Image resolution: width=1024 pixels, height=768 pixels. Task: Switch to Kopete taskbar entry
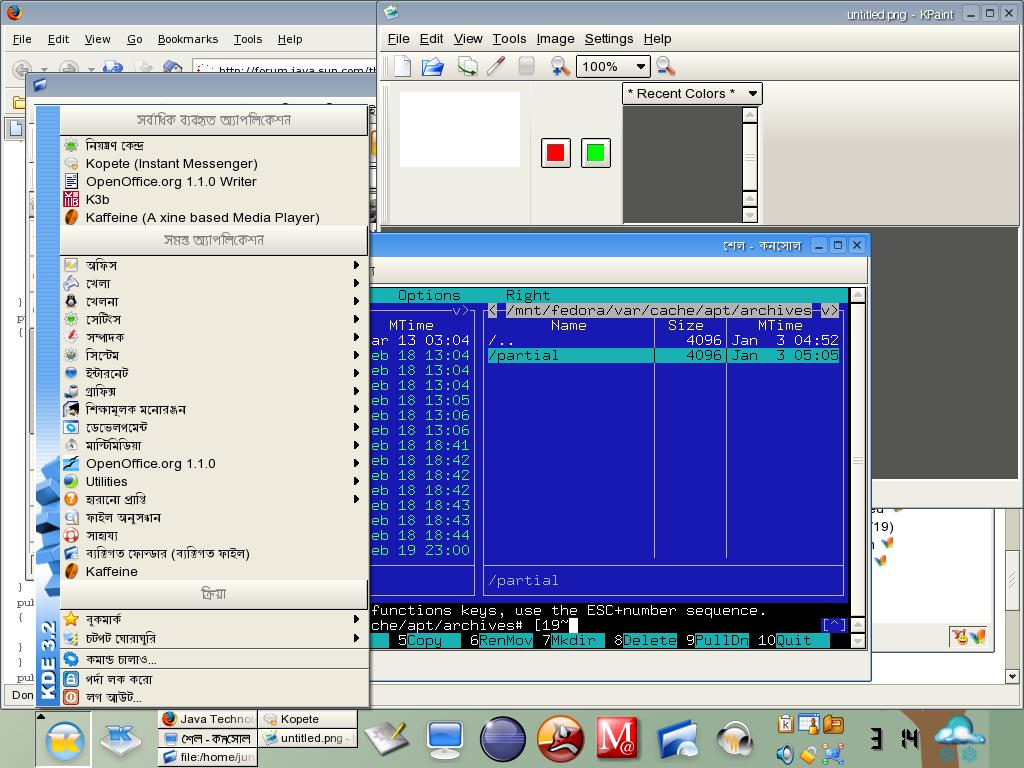(x=308, y=719)
